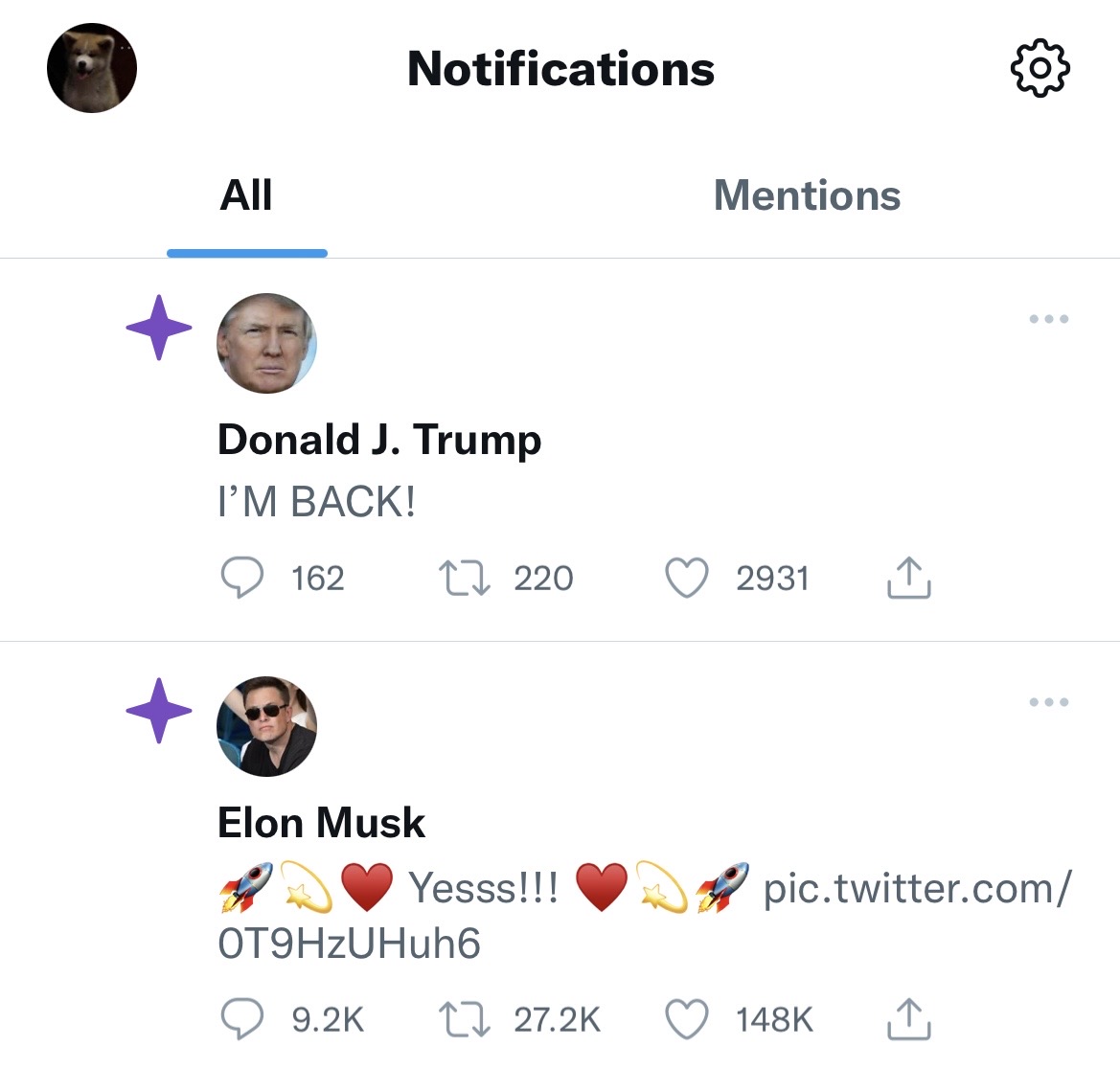
Task: Open more options for Trump's notification
Action: [x=1048, y=319]
